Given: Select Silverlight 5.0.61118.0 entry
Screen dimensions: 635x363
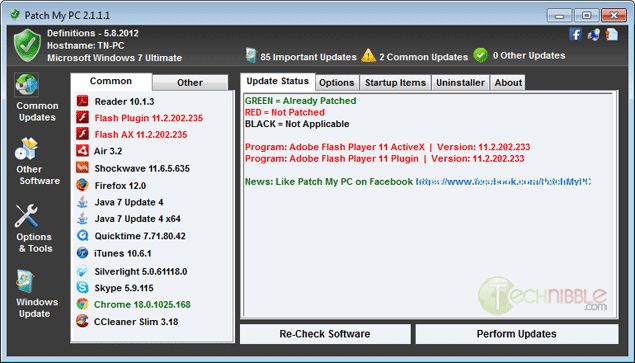Looking at the screenshot, I should [x=141, y=271].
